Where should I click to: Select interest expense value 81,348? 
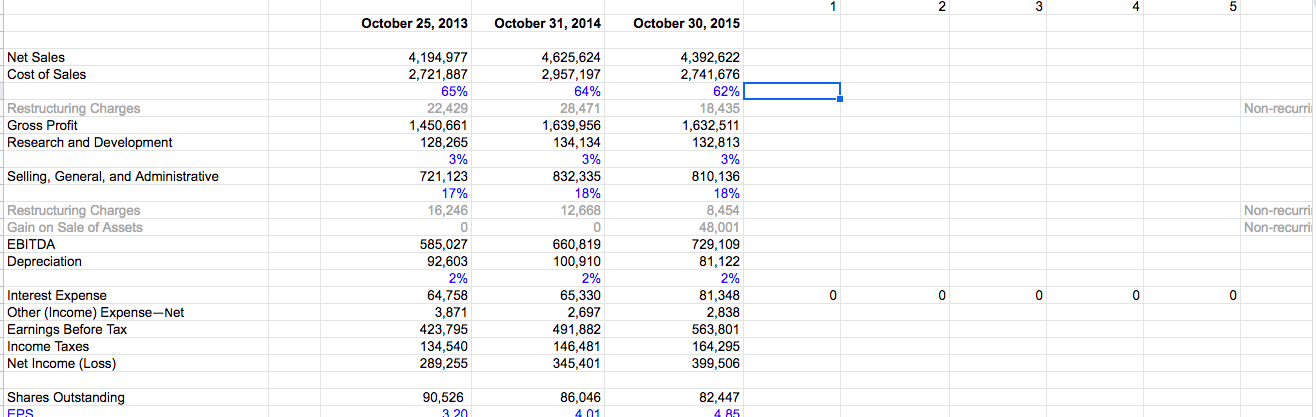719,295
